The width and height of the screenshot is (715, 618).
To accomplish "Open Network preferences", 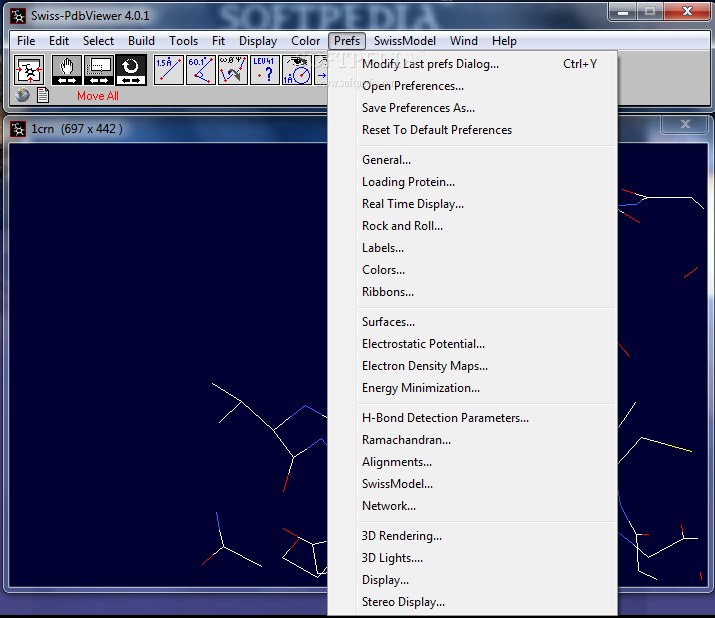I will [x=472, y=506].
